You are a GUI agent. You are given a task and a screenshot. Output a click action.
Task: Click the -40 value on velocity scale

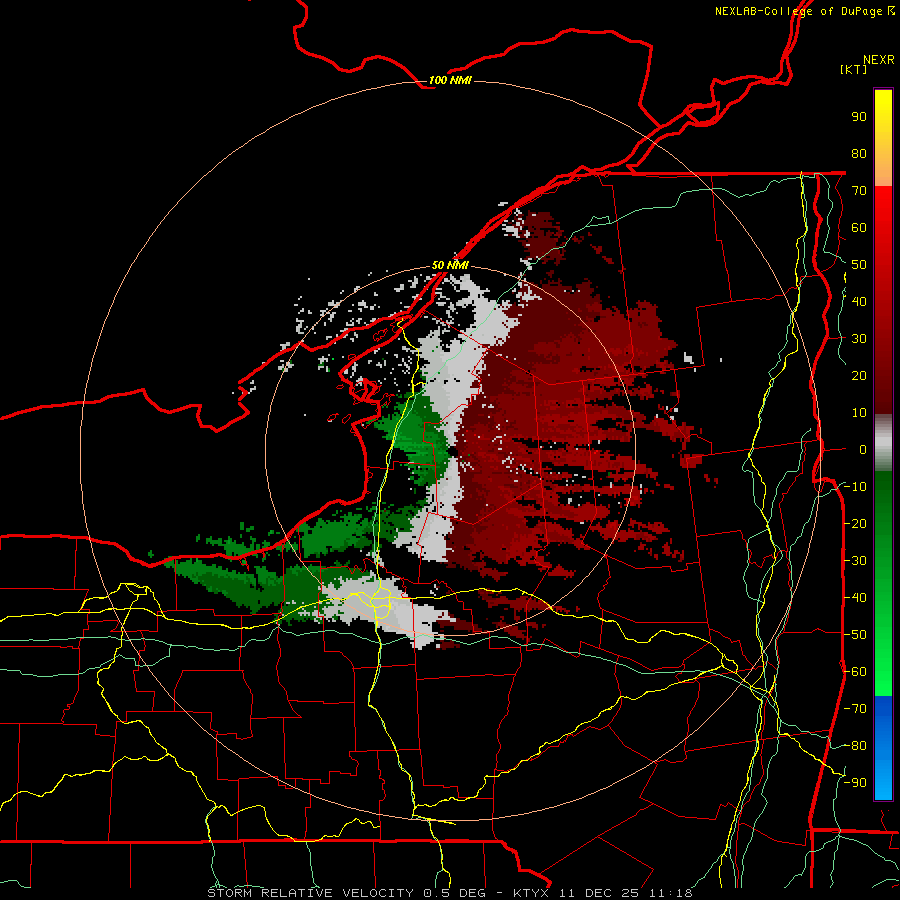[855, 598]
